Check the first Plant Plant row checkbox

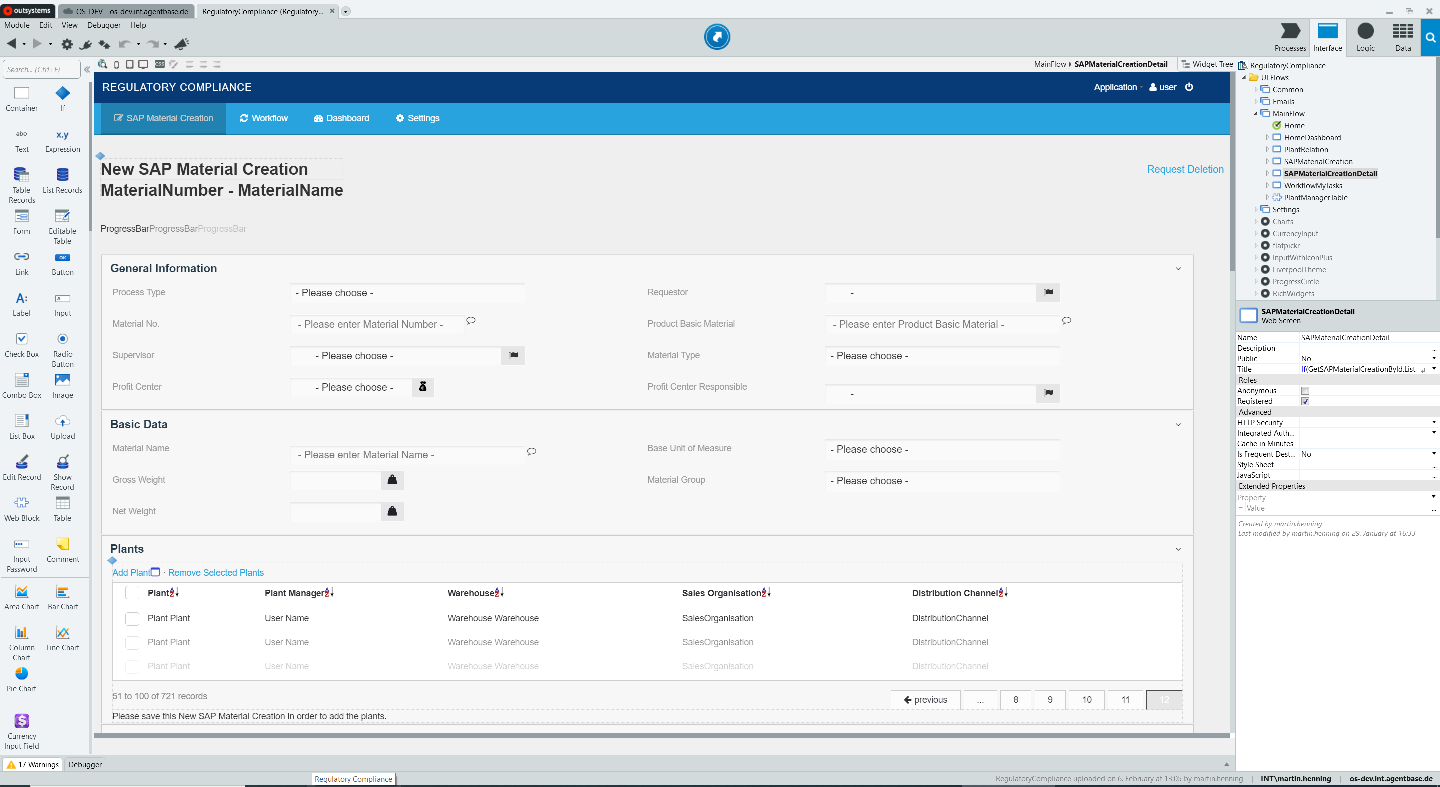pyautogui.click(x=131, y=617)
